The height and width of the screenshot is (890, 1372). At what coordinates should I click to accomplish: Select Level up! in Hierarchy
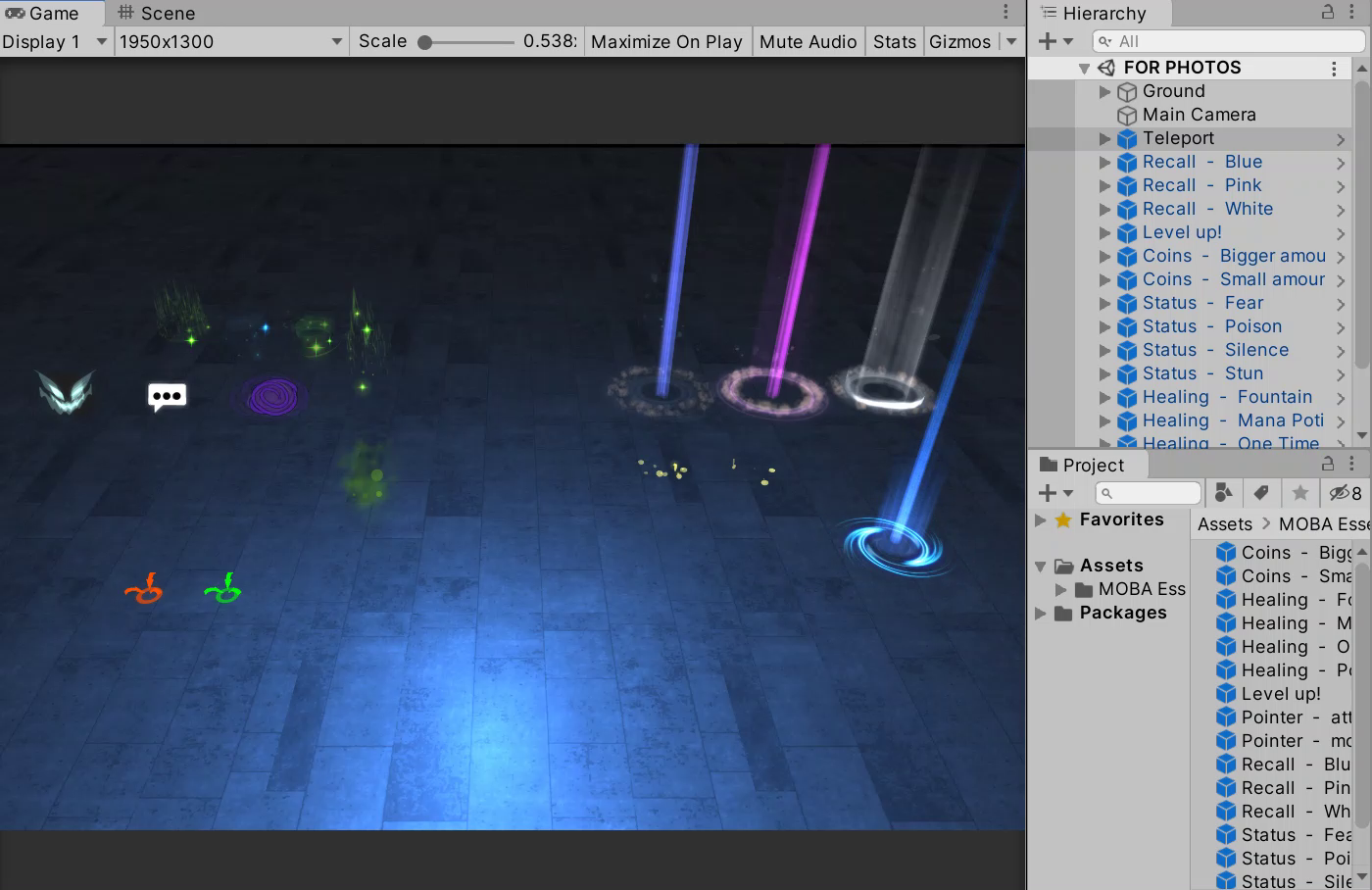coord(1182,232)
